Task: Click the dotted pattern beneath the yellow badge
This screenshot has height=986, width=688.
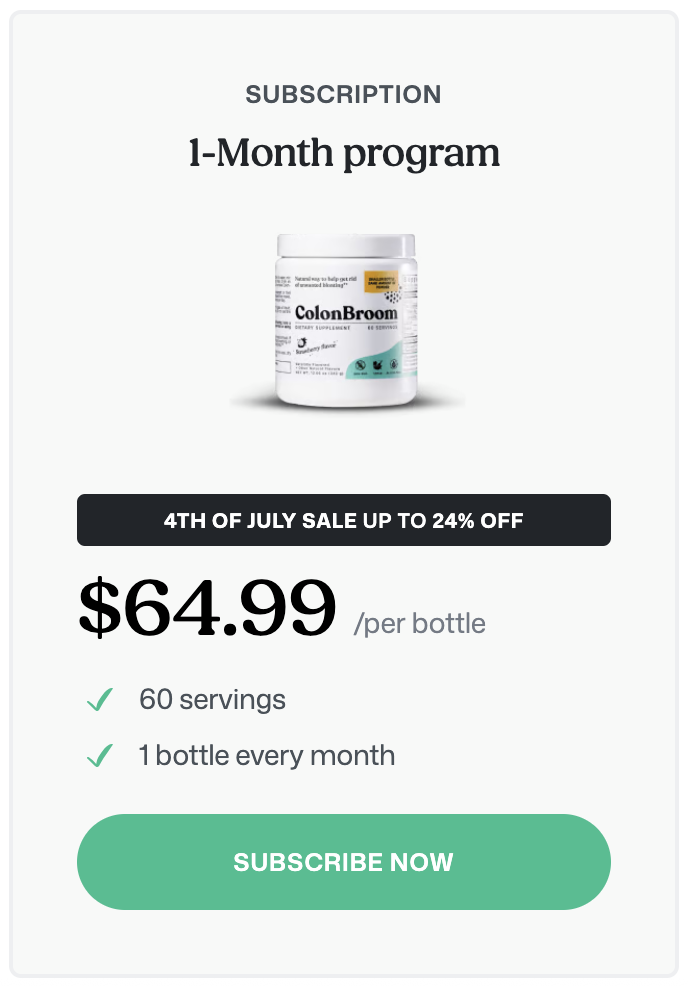Action: pyautogui.click(x=394, y=296)
